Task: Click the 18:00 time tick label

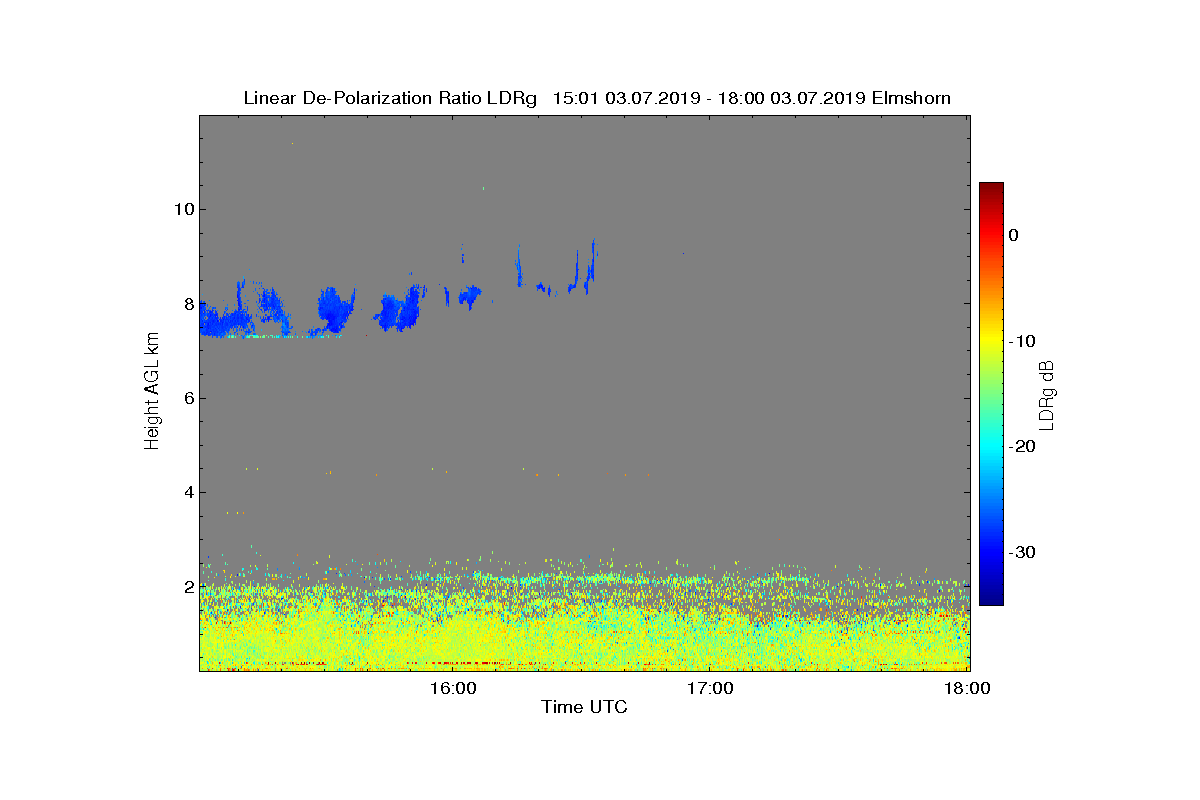Action: point(968,688)
